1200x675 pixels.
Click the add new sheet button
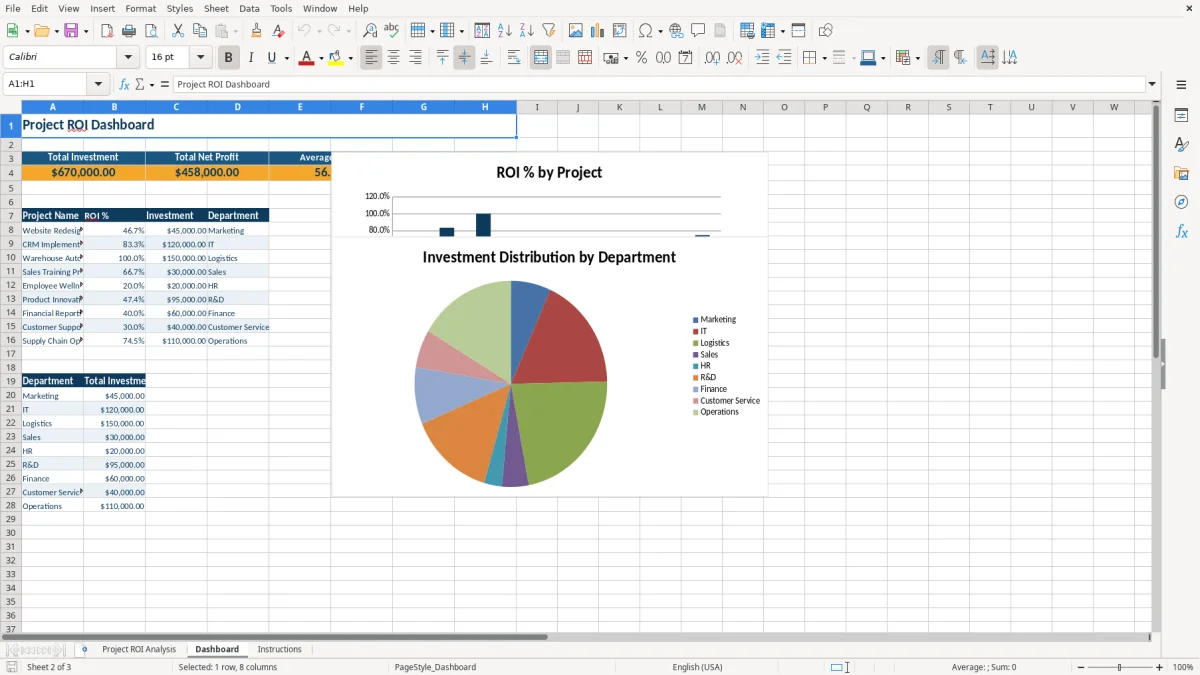[x=84, y=649]
